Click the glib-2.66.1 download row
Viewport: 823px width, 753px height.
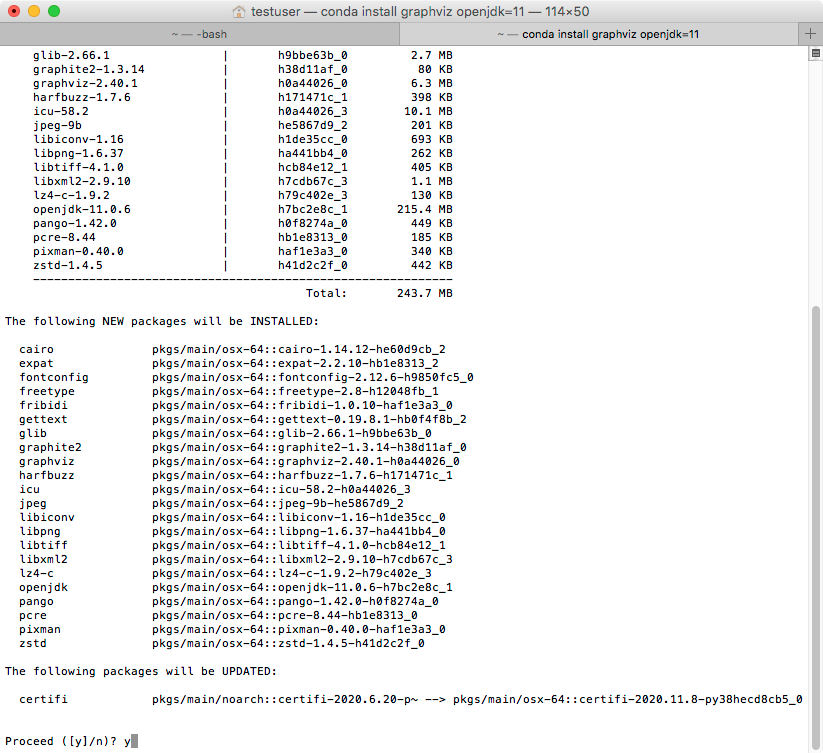tap(242, 55)
